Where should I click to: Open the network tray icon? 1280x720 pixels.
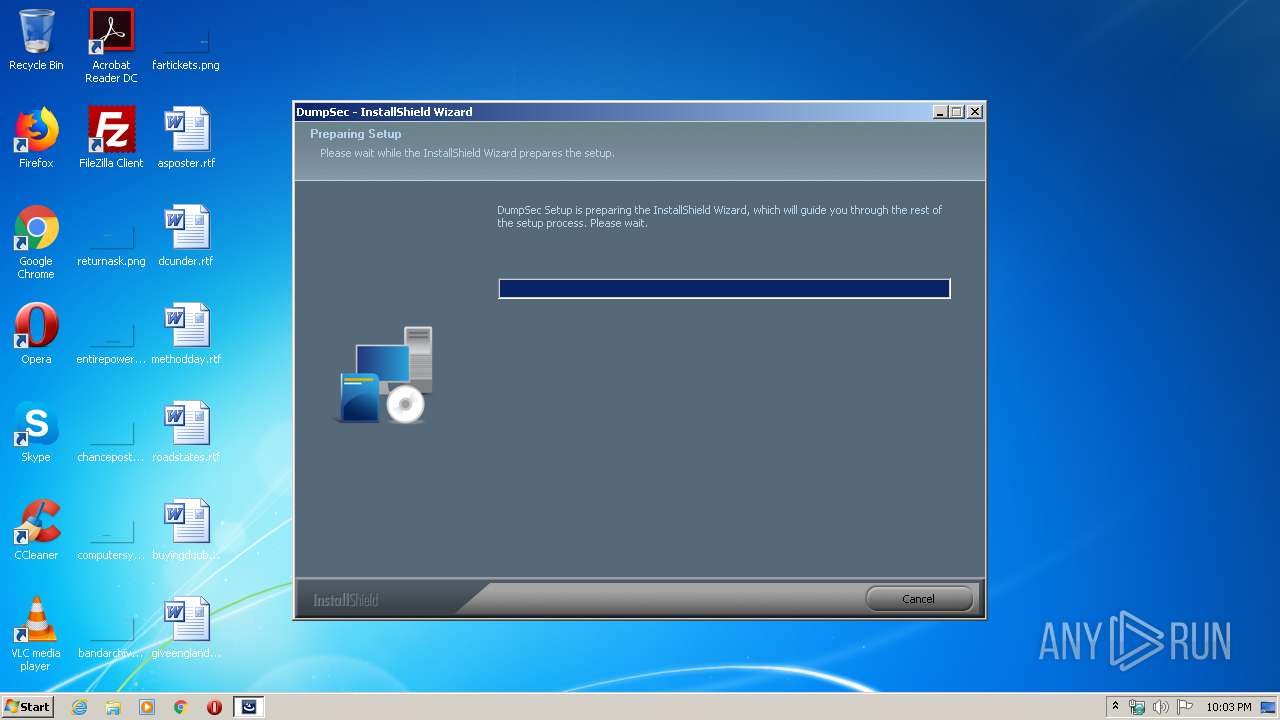pyautogui.click(x=1137, y=707)
